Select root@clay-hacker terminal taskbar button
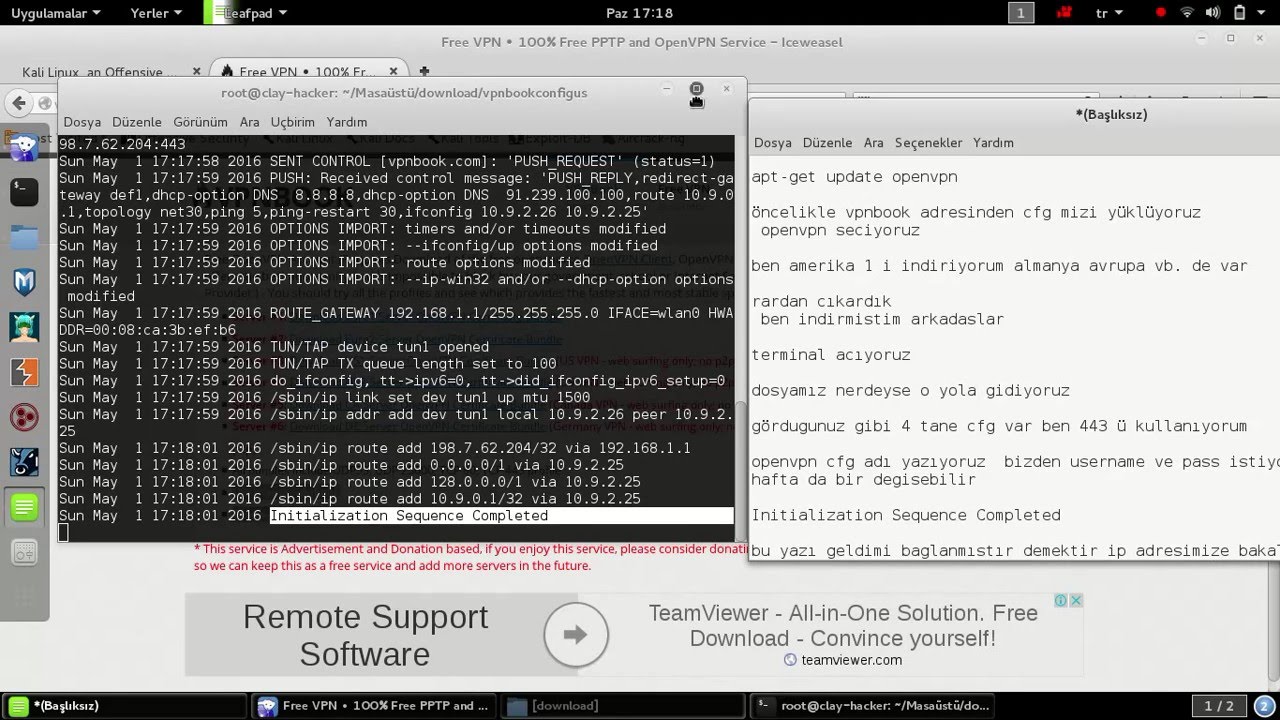Image resolution: width=1280 pixels, height=720 pixels. (873, 705)
